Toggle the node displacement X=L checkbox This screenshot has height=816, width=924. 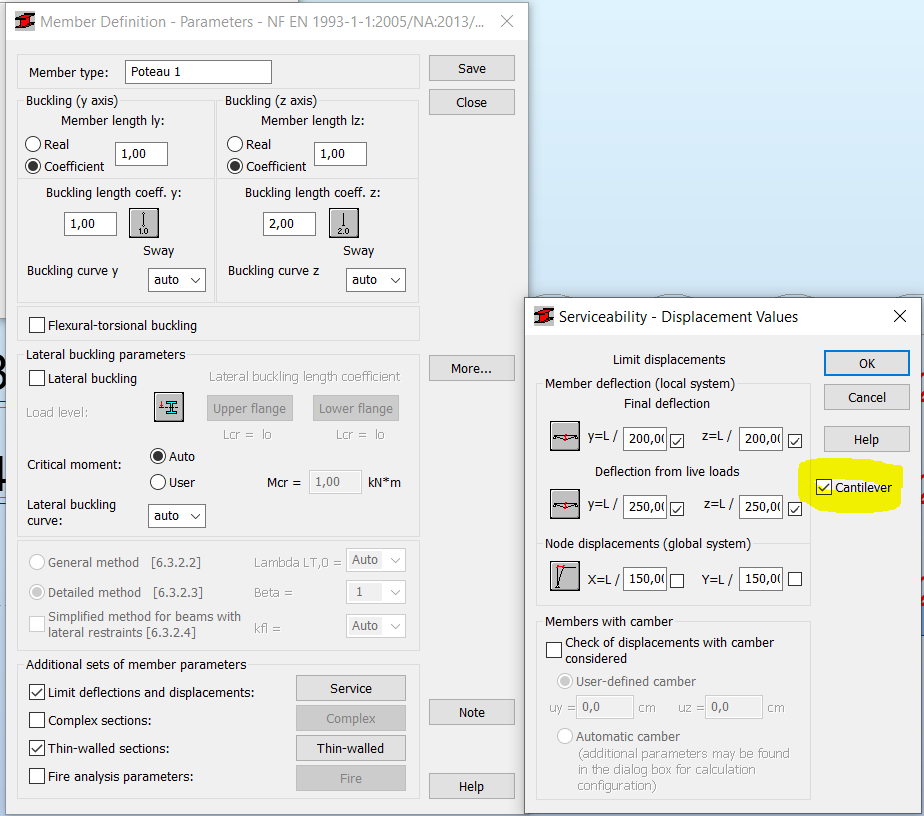(x=677, y=581)
